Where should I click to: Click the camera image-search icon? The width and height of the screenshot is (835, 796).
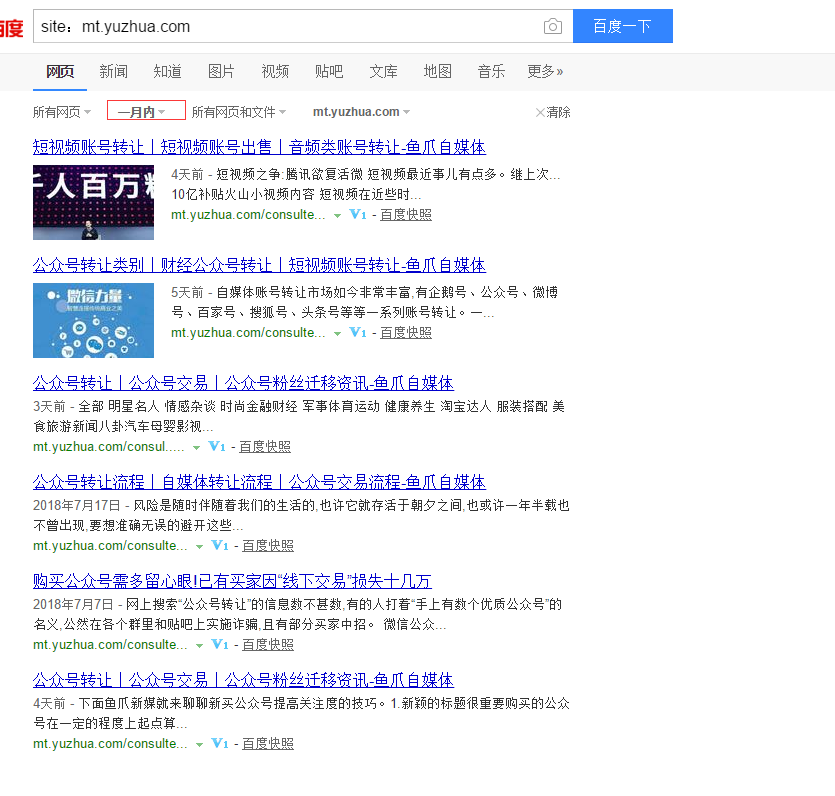pyautogui.click(x=553, y=26)
